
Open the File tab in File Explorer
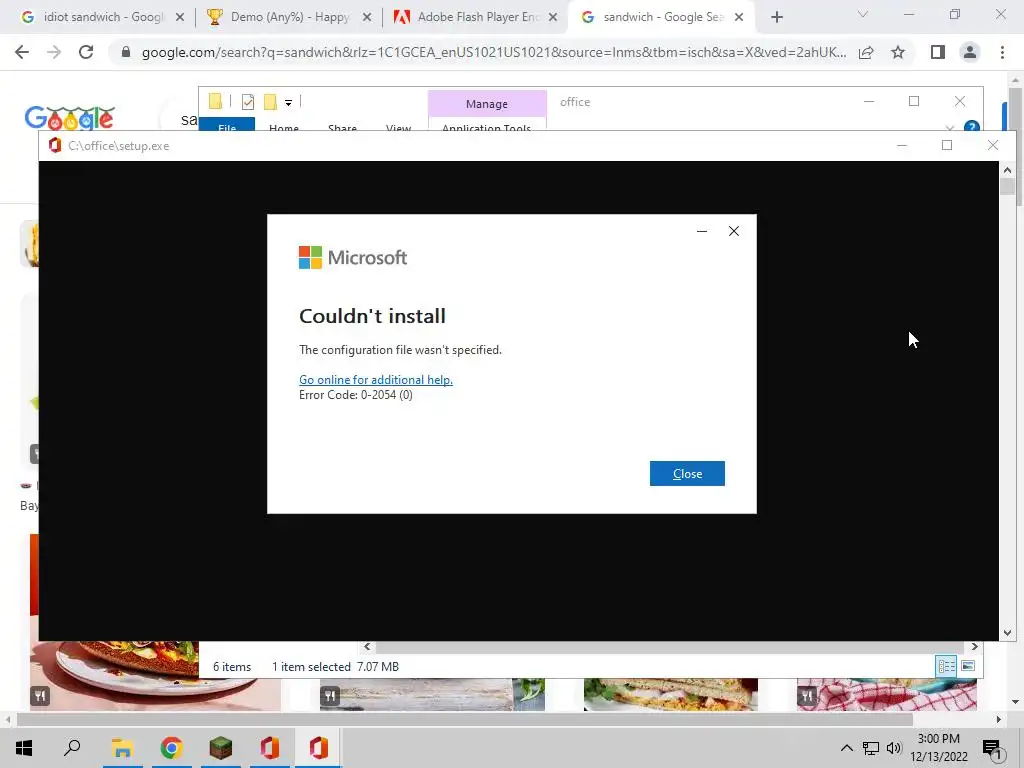click(x=227, y=125)
